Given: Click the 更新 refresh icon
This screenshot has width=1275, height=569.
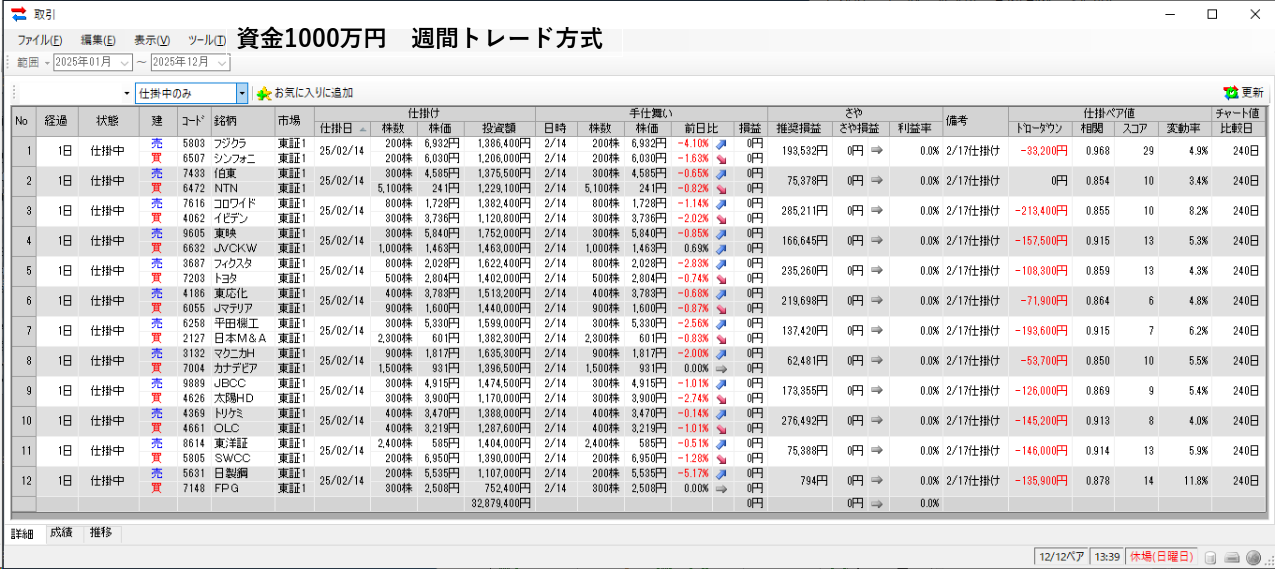Looking at the screenshot, I should (1231, 93).
